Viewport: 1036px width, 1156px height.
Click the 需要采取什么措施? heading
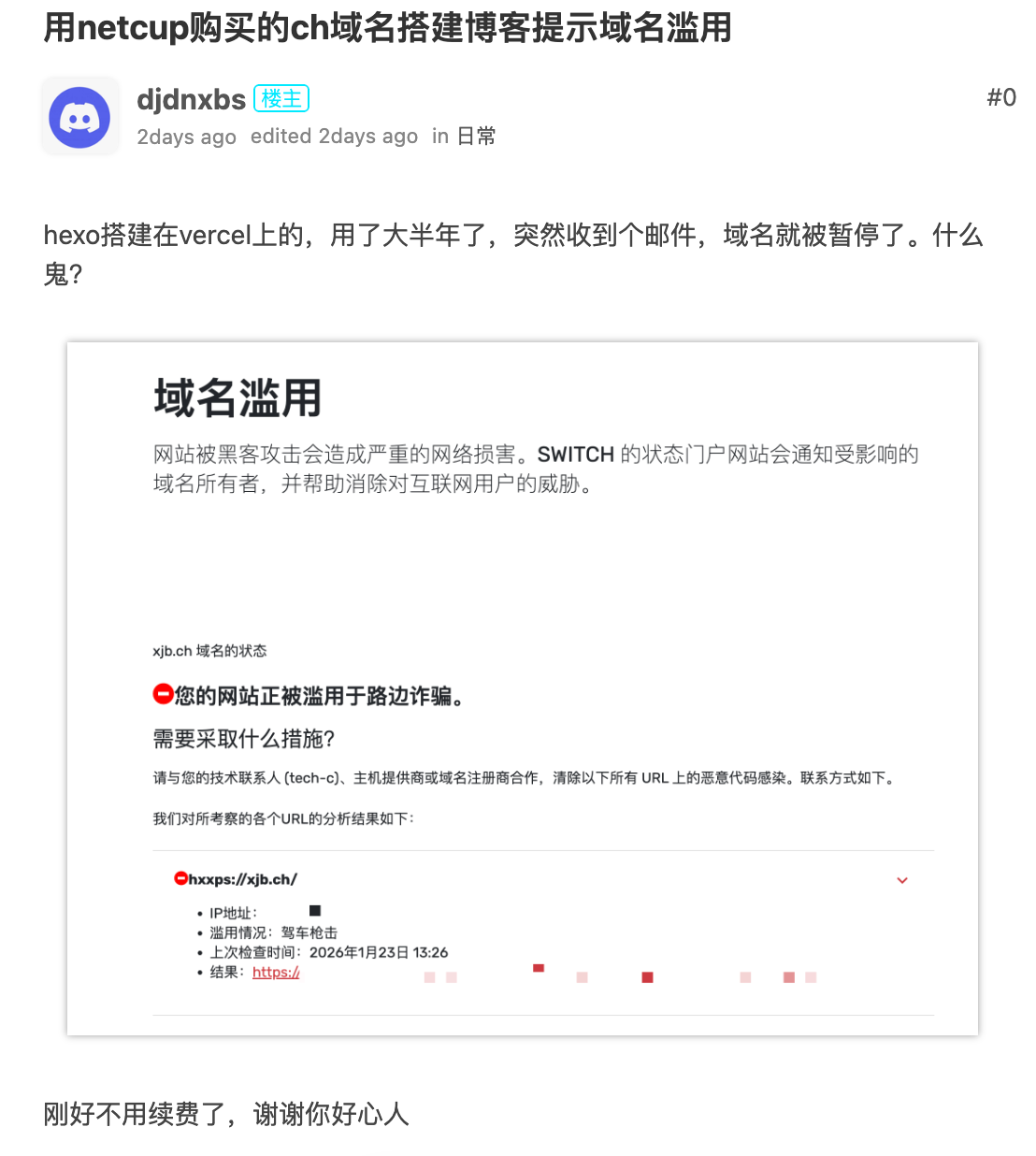coord(244,739)
